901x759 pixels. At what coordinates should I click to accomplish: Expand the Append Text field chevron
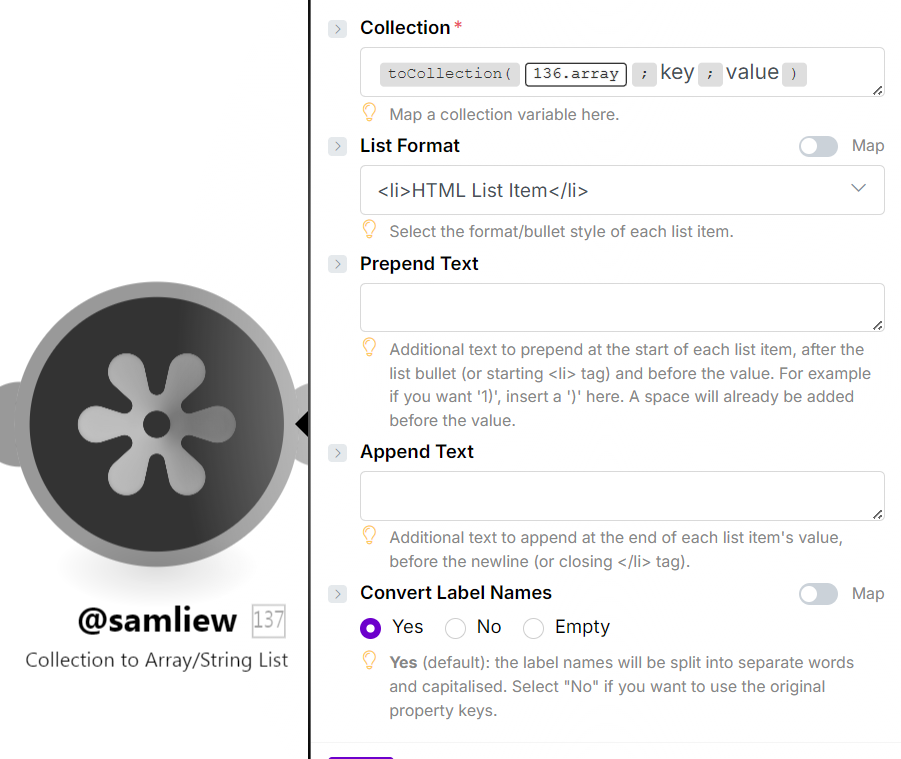(337, 453)
